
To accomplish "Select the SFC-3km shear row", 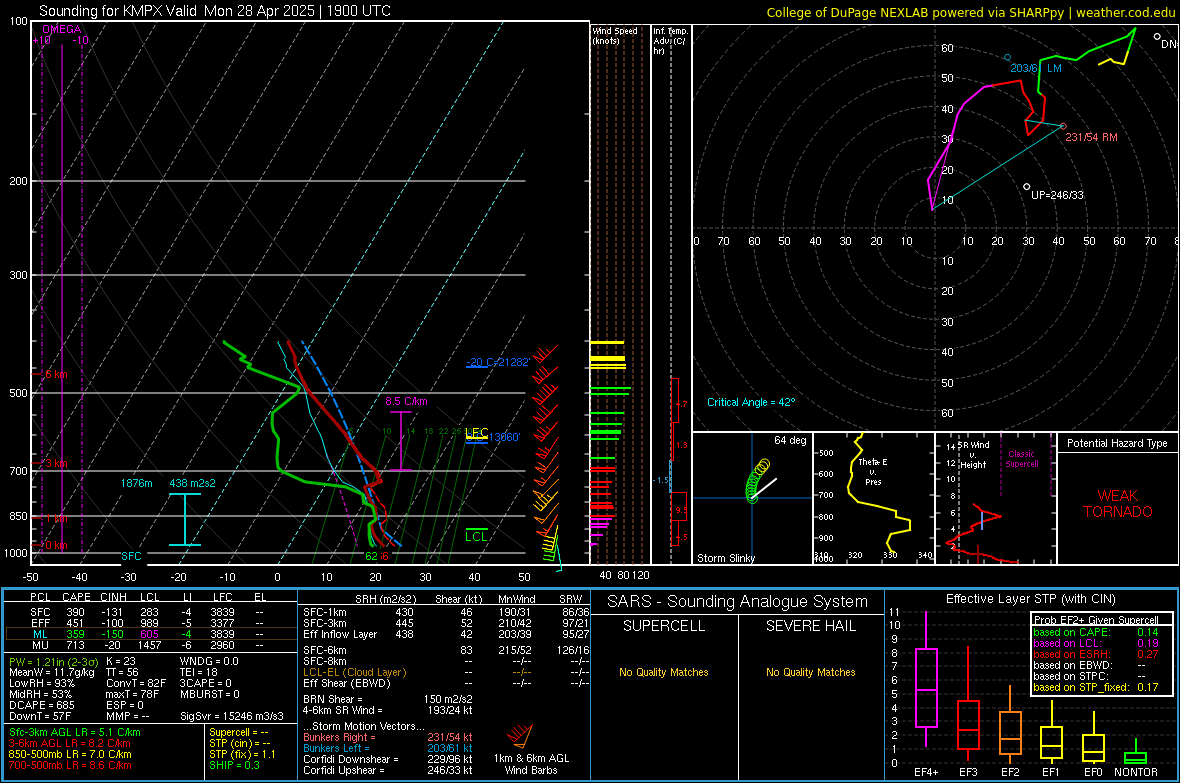I will 446,623.
